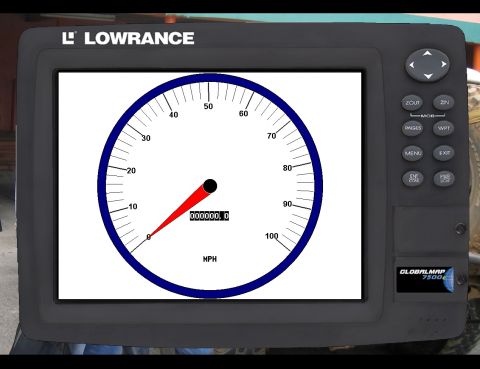Click the 60 mark on speedometer
The image size is (480, 369).
click(244, 114)
